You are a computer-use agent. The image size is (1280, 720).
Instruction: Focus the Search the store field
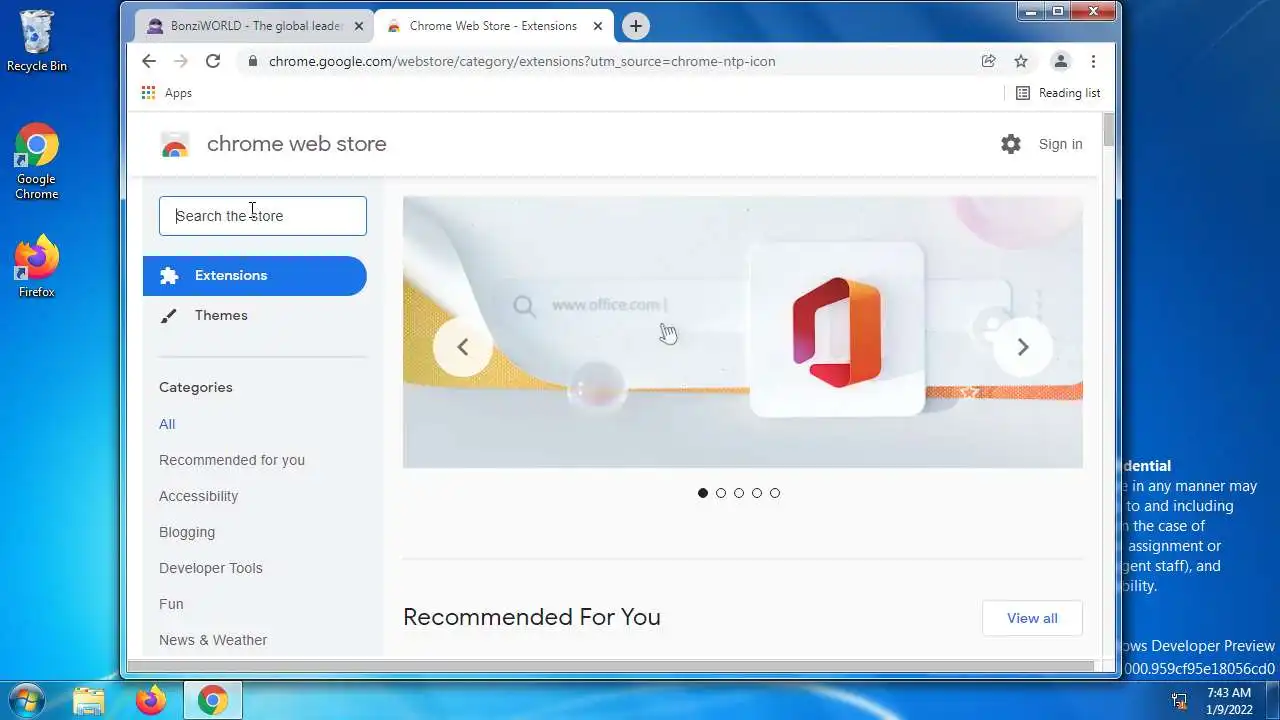click(x=263, y=216)
